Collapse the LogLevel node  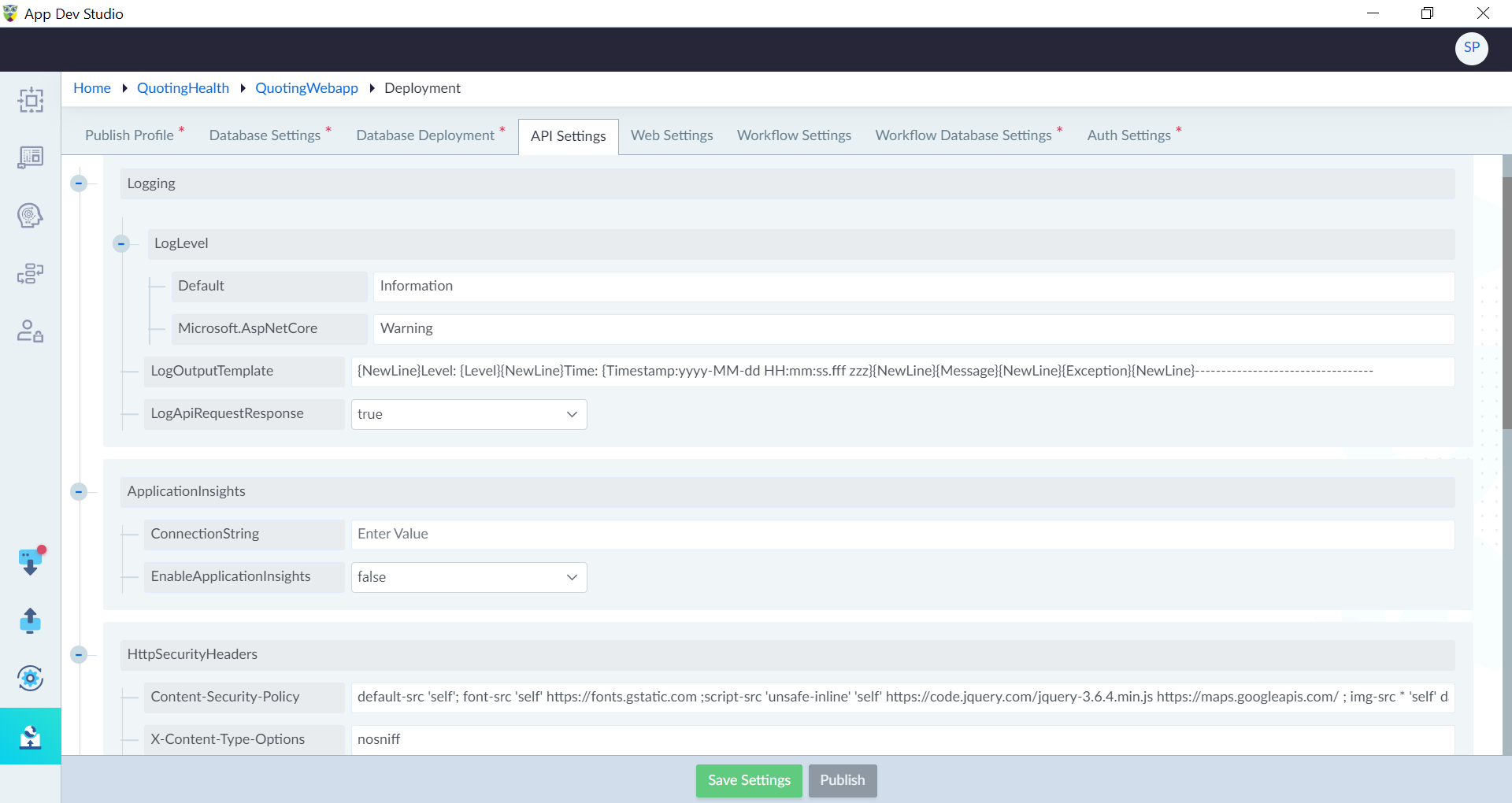(121, 243)
